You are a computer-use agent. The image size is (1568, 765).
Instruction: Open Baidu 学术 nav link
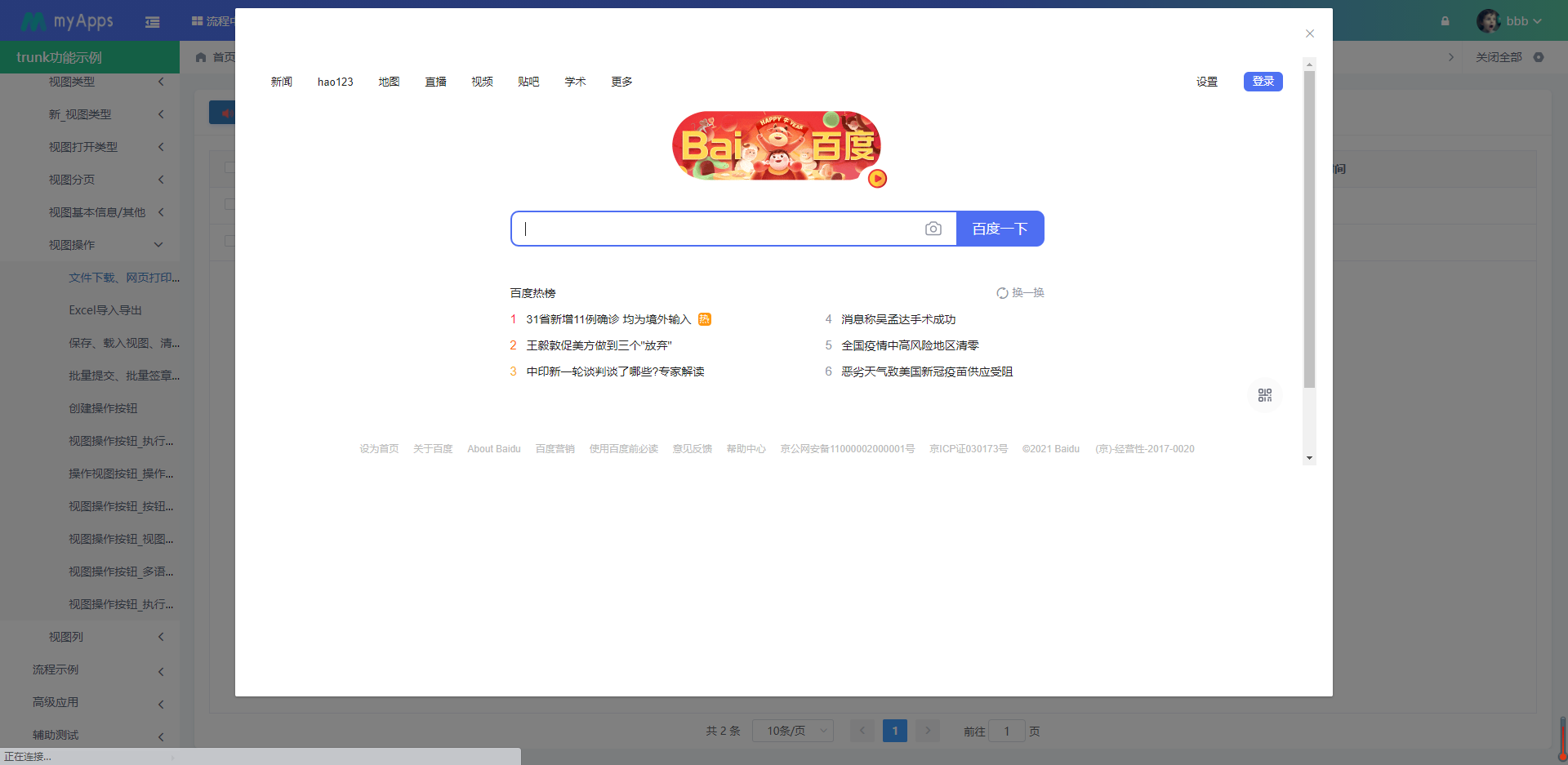pos(576,82)
